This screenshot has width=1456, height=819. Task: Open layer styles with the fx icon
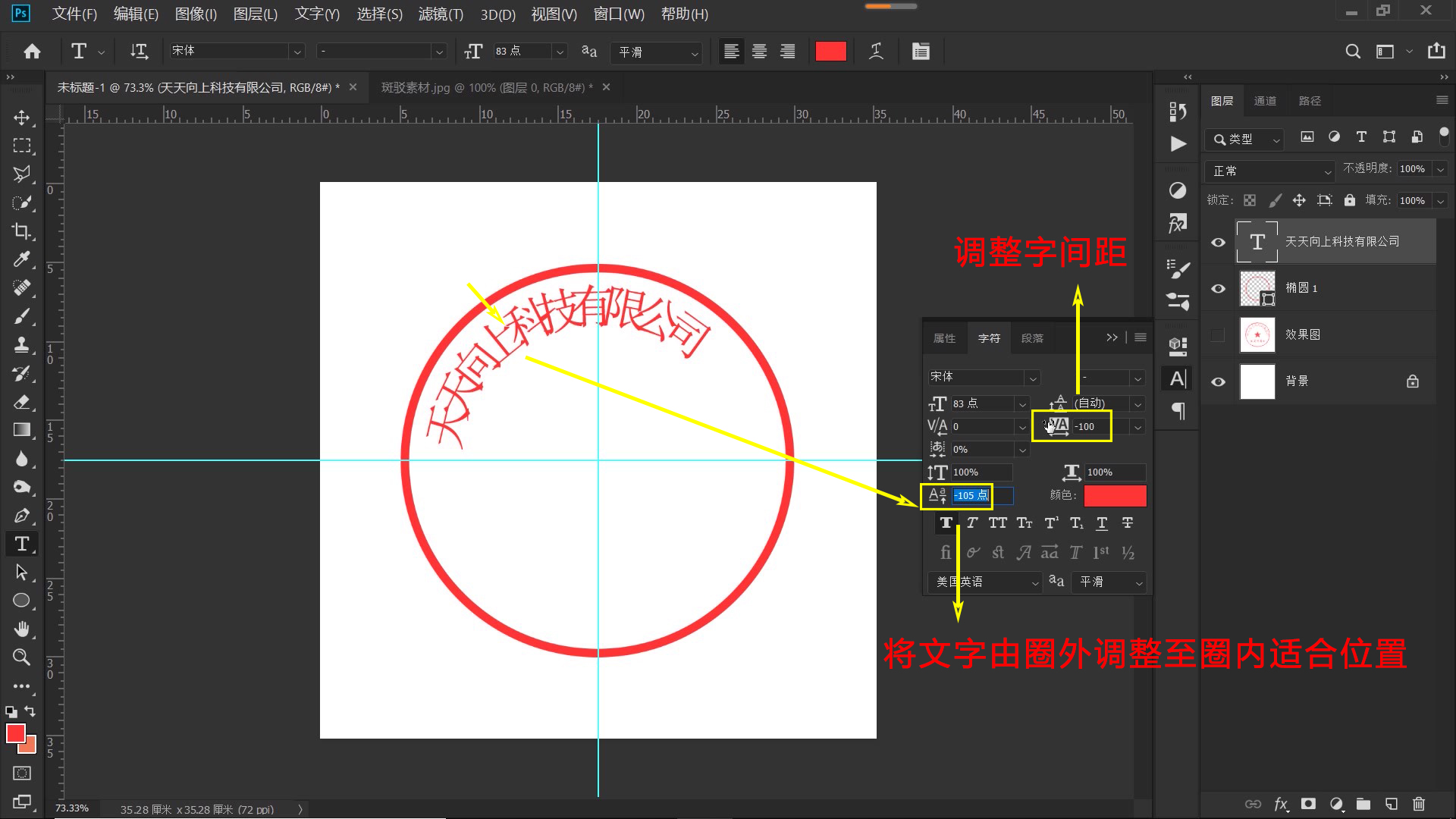[x=1282, y=804]
